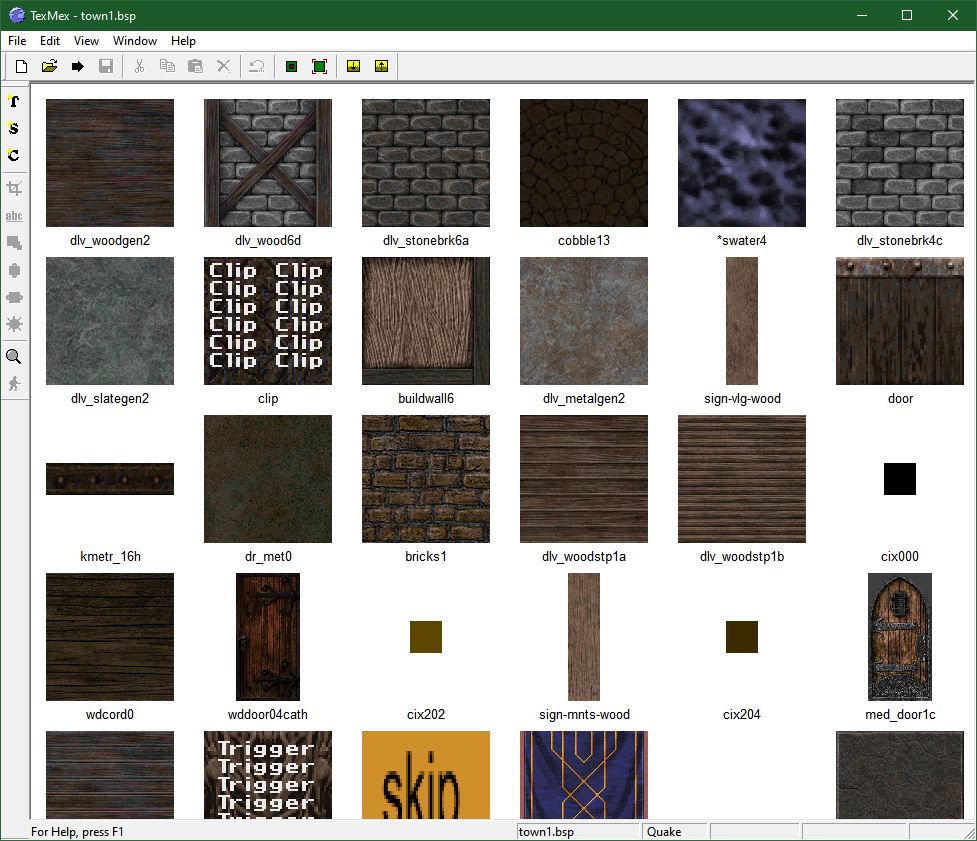Screen dimensions: 977x841
Task: Select the clip texture thumbnail
Action: (x=268, y=321)
